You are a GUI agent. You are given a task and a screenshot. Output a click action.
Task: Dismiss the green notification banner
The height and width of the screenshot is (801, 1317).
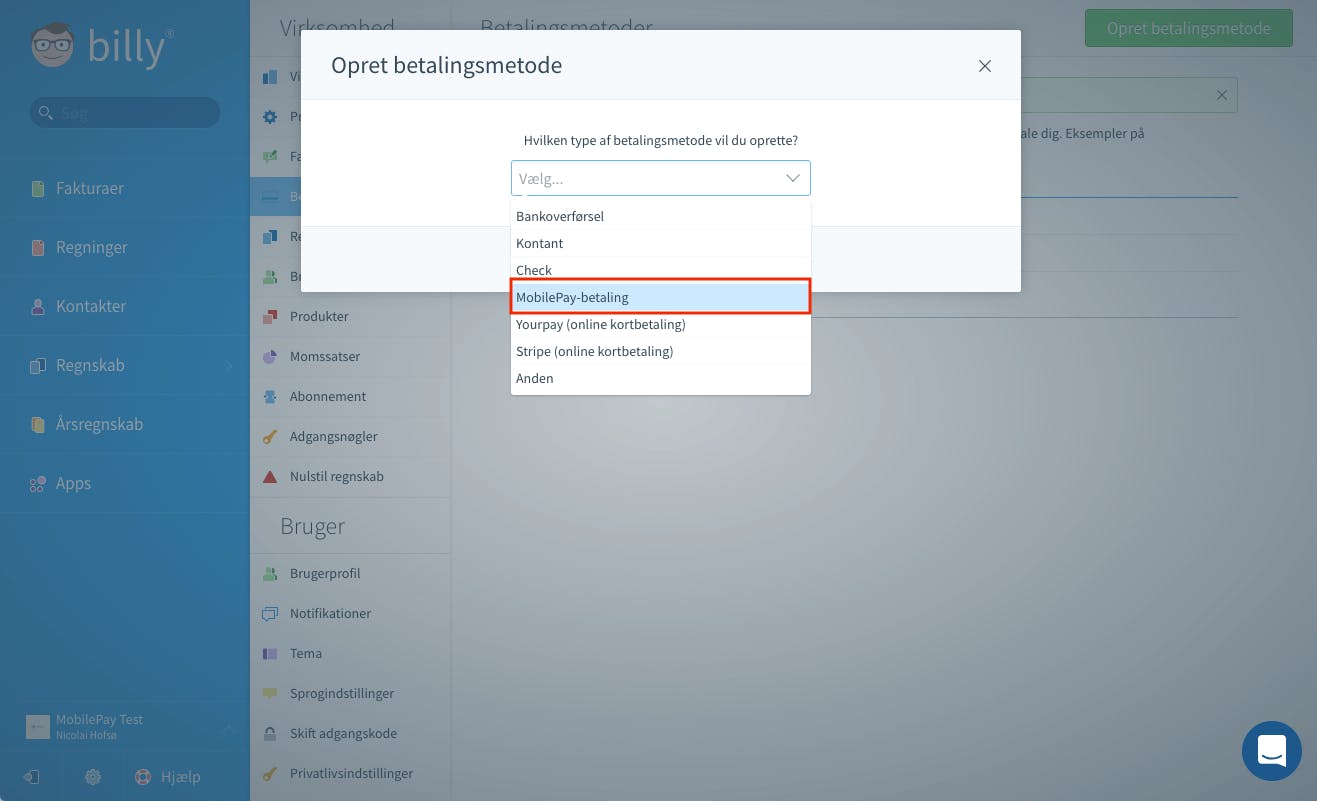pos(1221,95)
